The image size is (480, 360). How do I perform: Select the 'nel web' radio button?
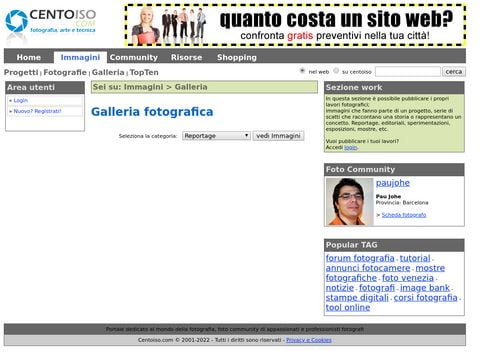[x=302, y=71]
